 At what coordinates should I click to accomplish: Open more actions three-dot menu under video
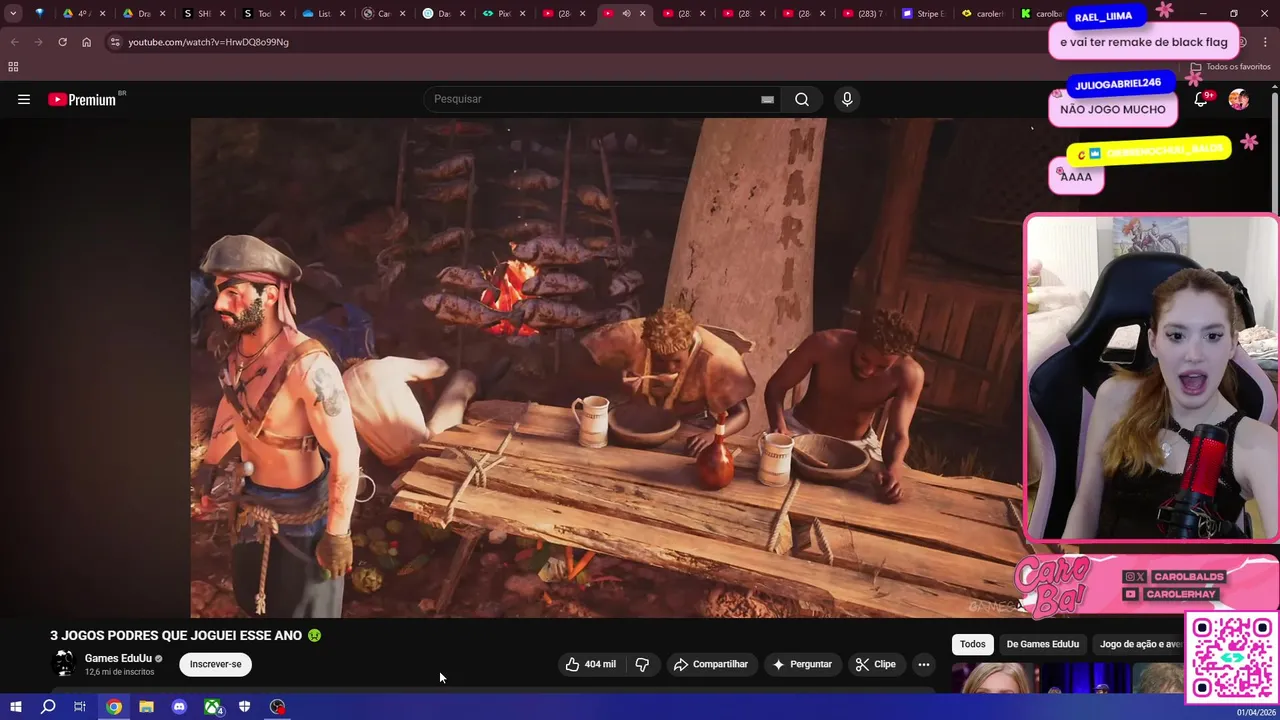click(x=924, y=664)
